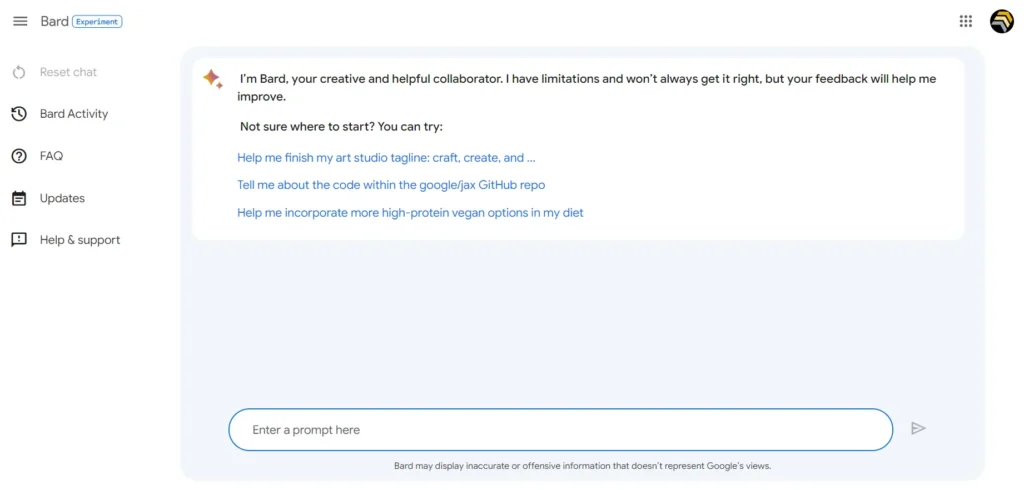This screenshot has height=490, width=1024.
Task: Choose the google/jax GitHub repo suggestion
Action: pos(391,185)
